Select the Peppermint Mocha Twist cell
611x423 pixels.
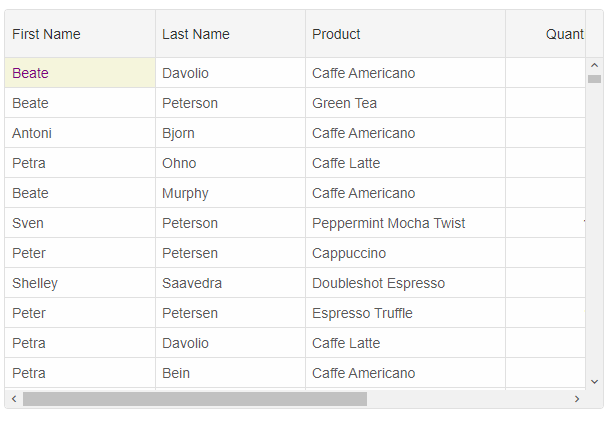click(x=405, y=223)
